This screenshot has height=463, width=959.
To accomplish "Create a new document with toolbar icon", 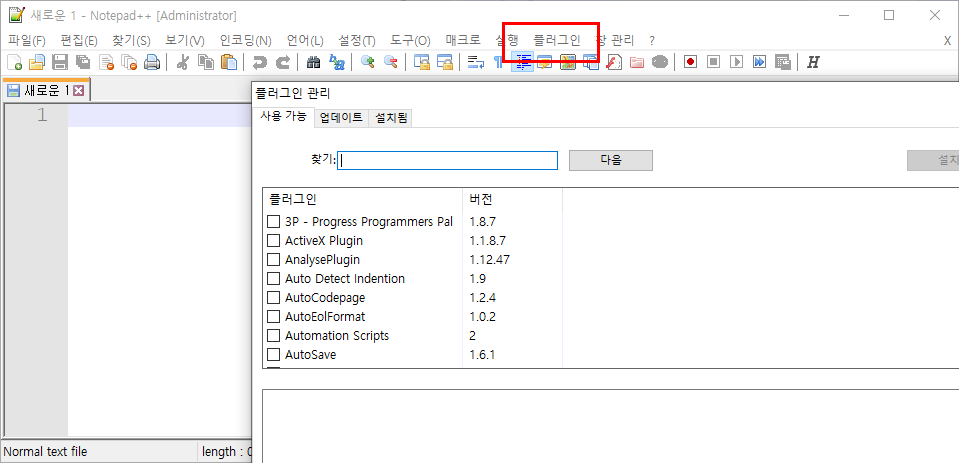I will pos(14,62).
